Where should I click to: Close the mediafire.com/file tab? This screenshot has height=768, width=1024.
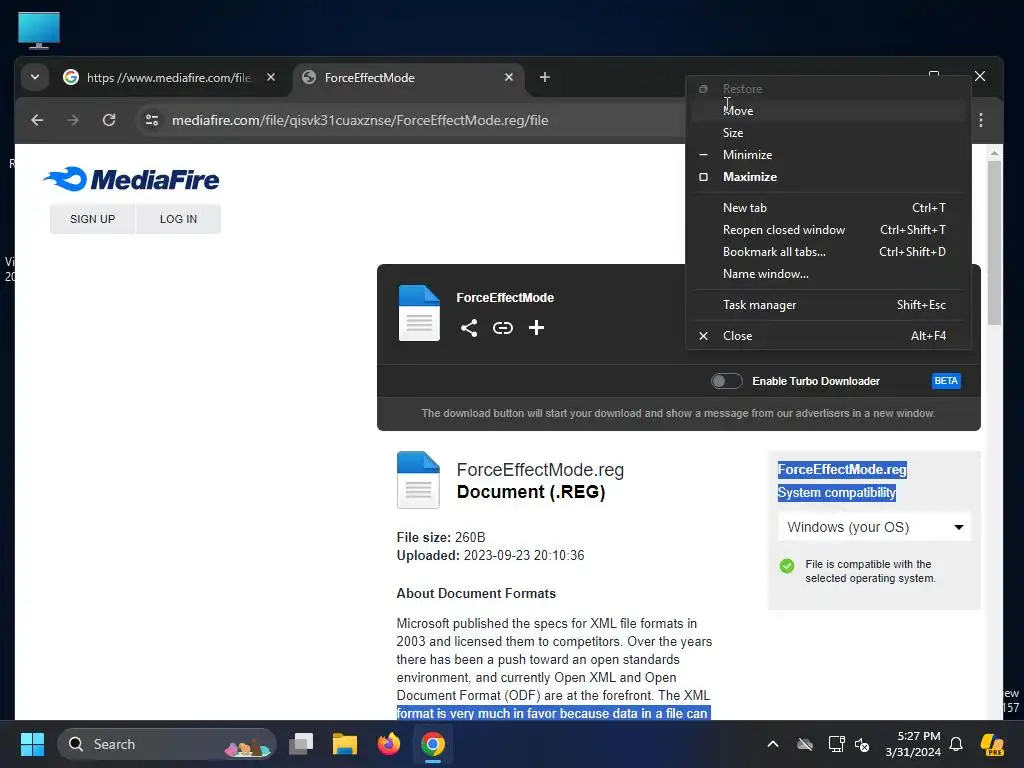271,77
